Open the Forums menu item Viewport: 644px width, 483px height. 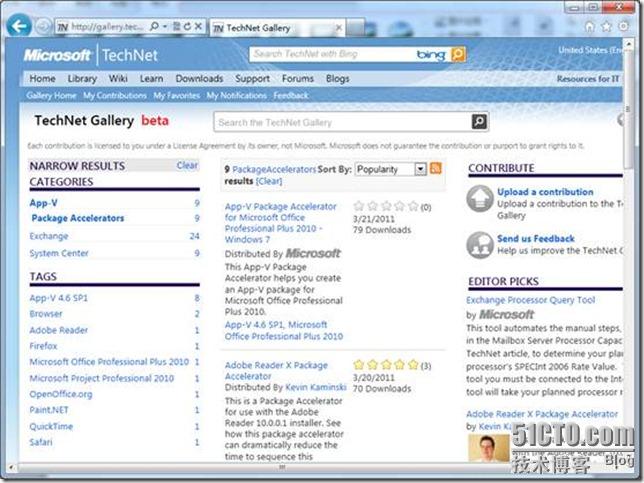point(298,78)
